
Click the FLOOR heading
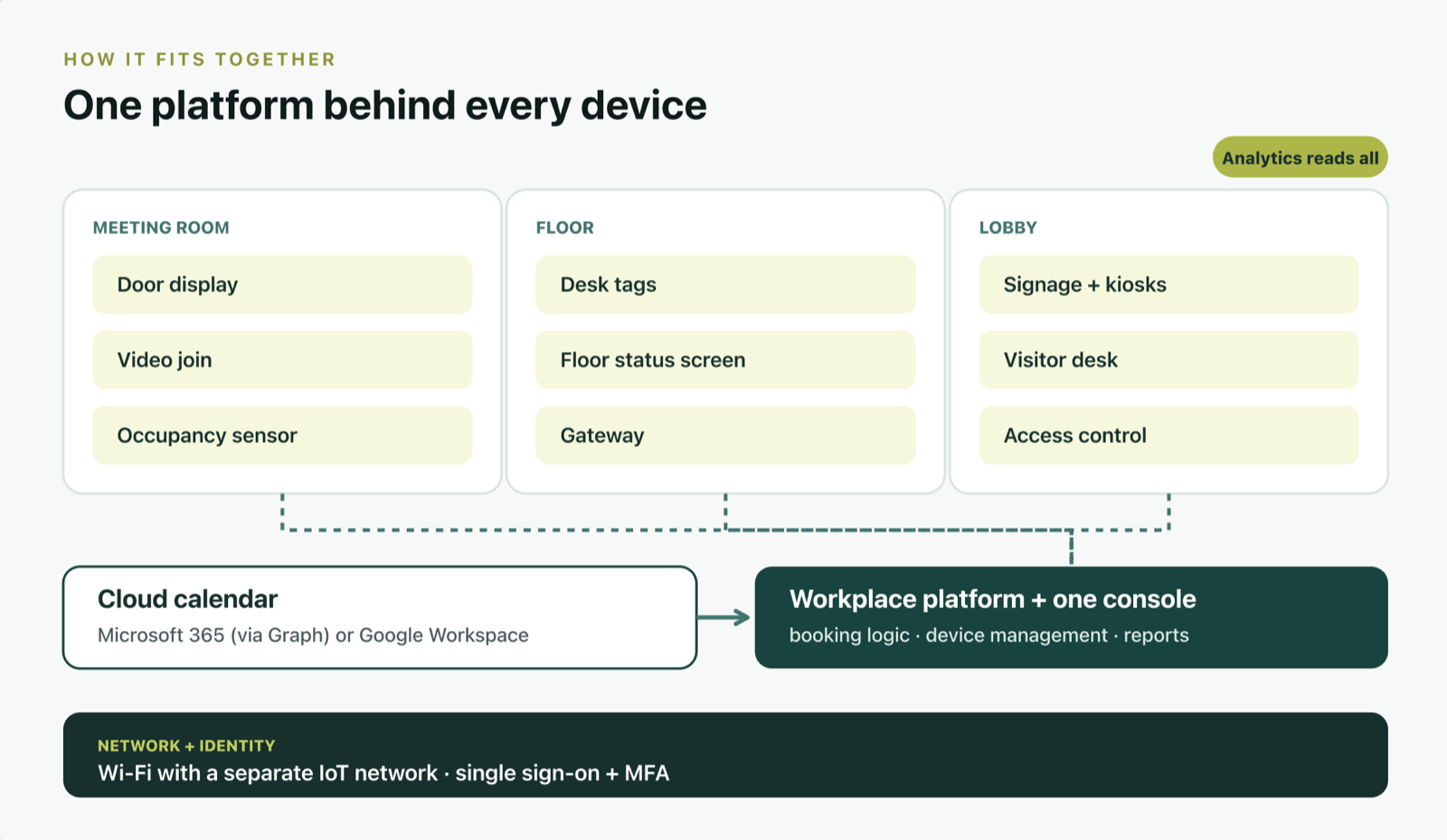pos(565,228)
